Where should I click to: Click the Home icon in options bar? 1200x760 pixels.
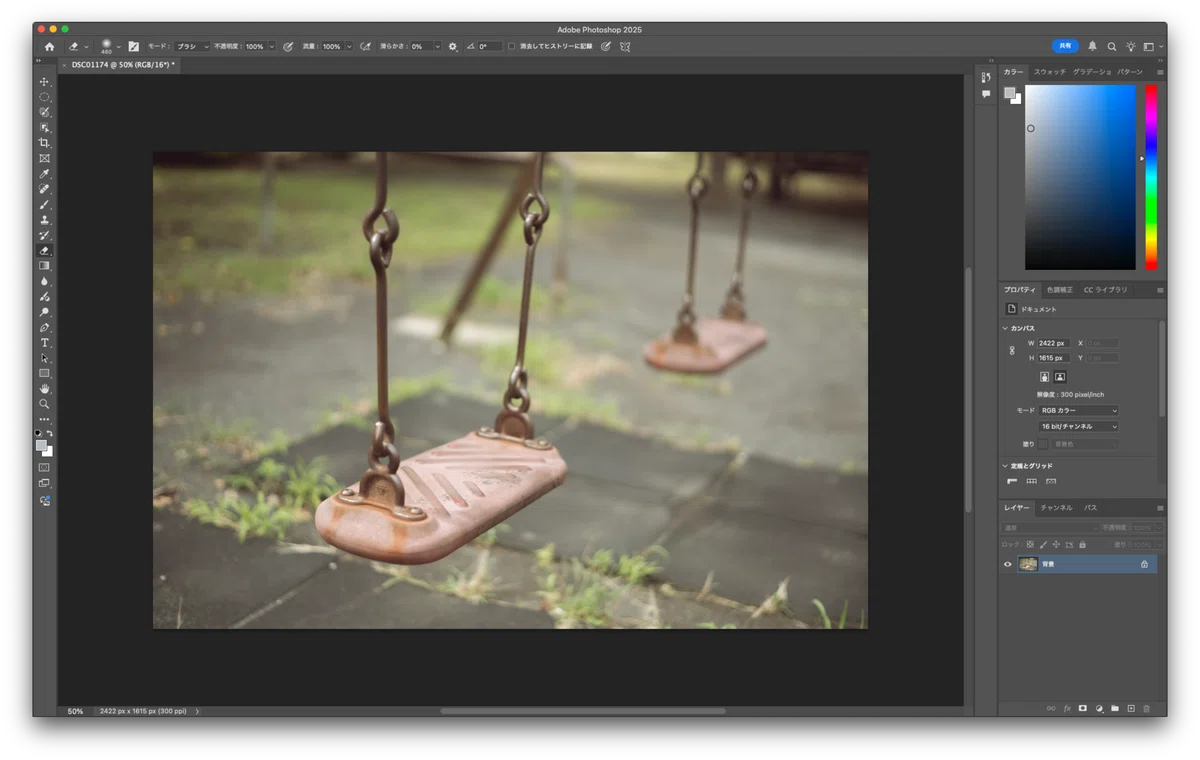49,46
